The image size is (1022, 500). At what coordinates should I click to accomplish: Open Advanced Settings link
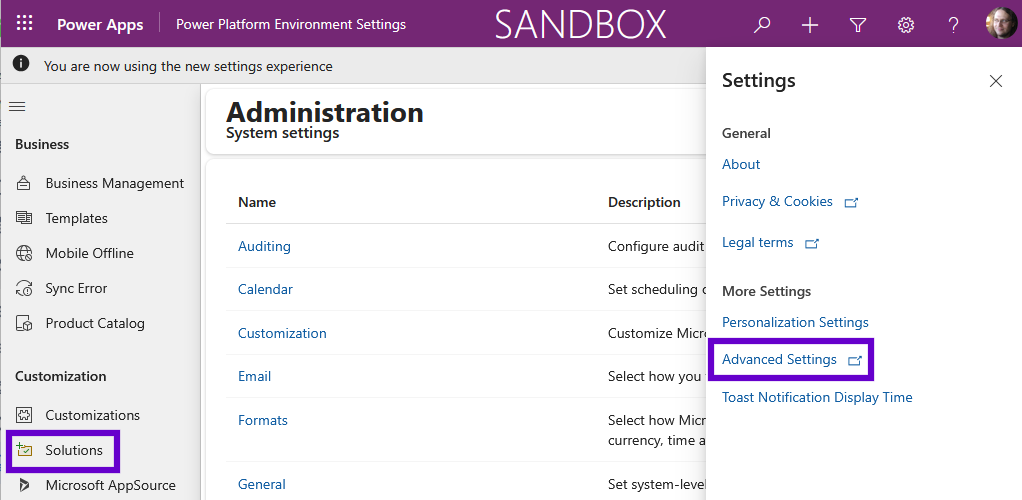coord(779,359)
